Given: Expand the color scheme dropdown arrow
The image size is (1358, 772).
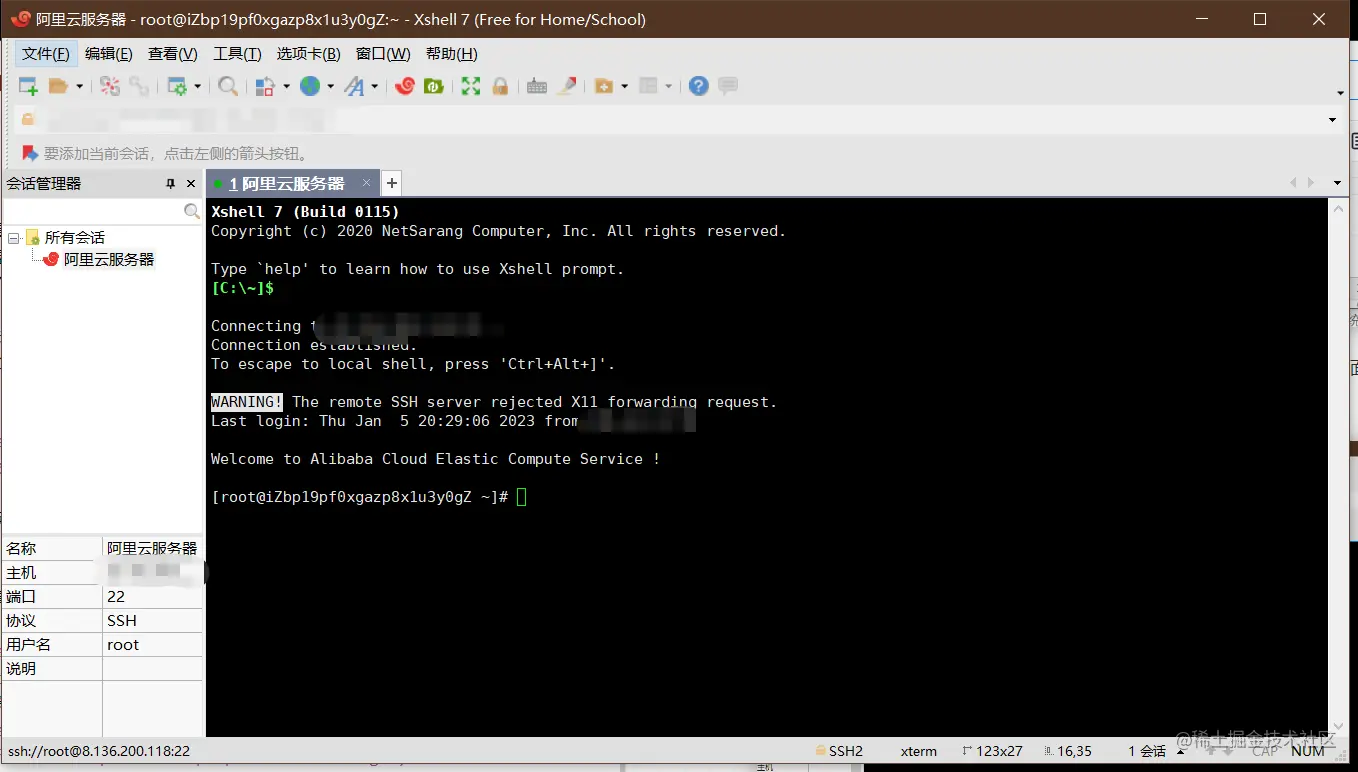Looking at the screenshot, I should click(286, 86).
